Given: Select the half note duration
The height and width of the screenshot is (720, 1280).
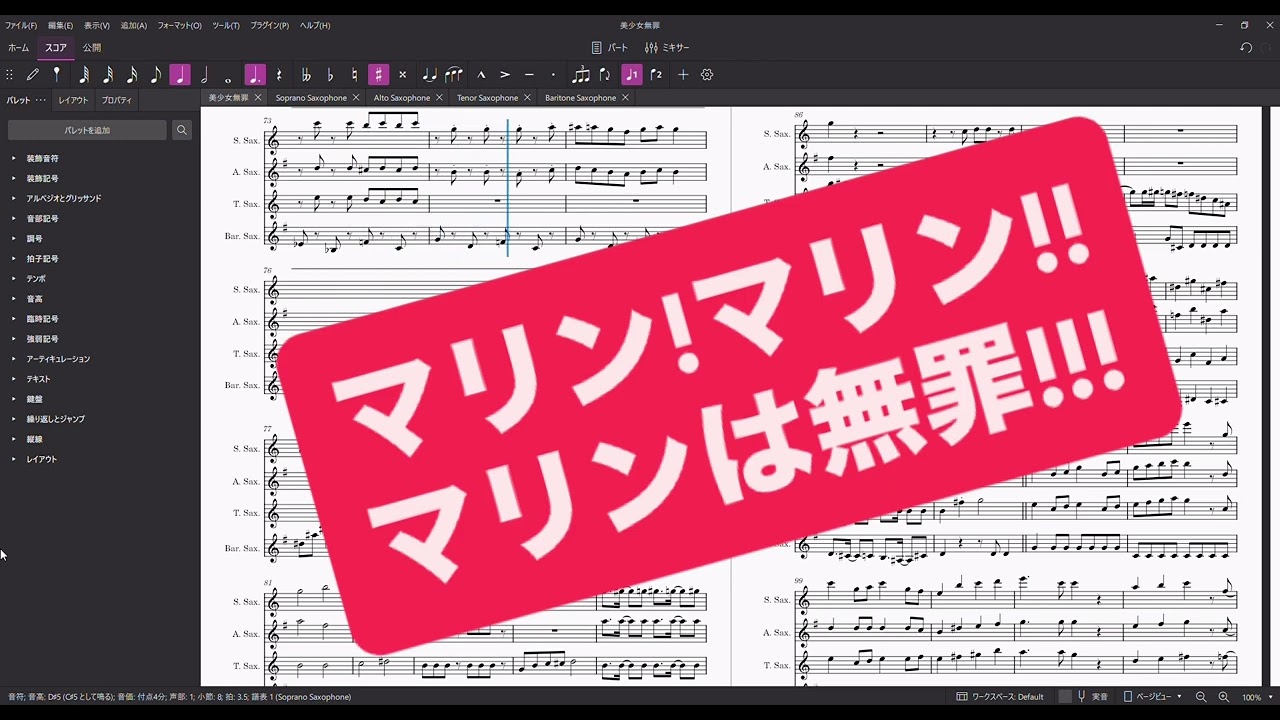Looking at the screenshot, I should [x=204, y=75].
